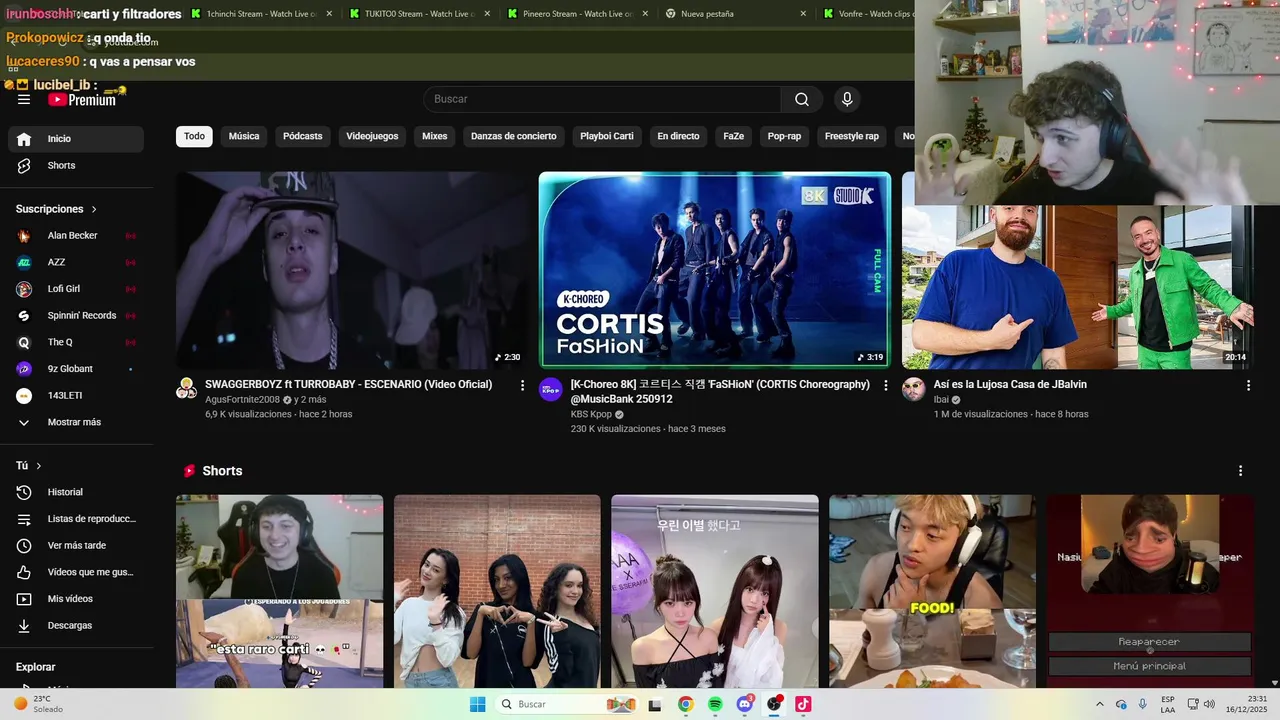Viewport: 1280px width, 720px height.
Task: Select the Videojuegos filter chip
Action: pos(372,136)
